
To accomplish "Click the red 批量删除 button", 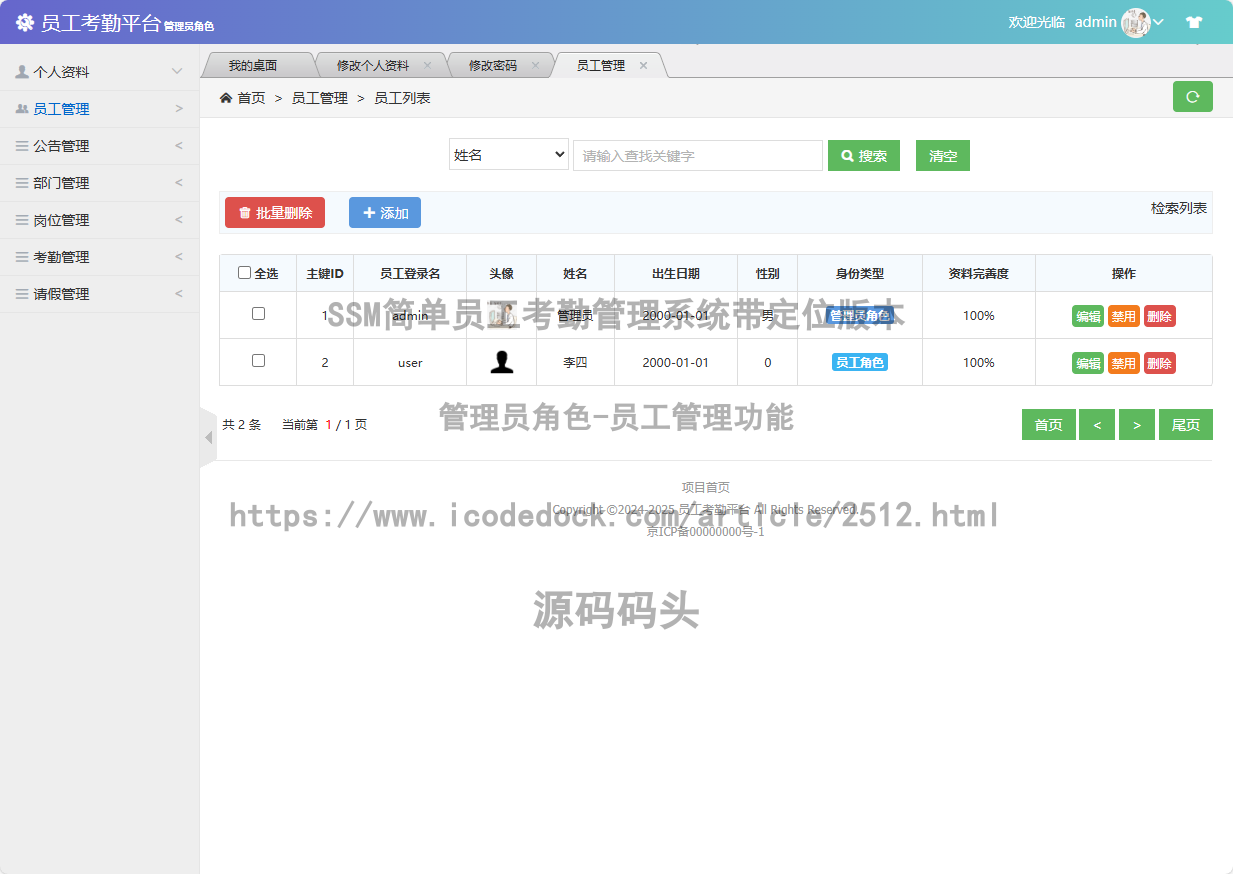I will (275, 212).
